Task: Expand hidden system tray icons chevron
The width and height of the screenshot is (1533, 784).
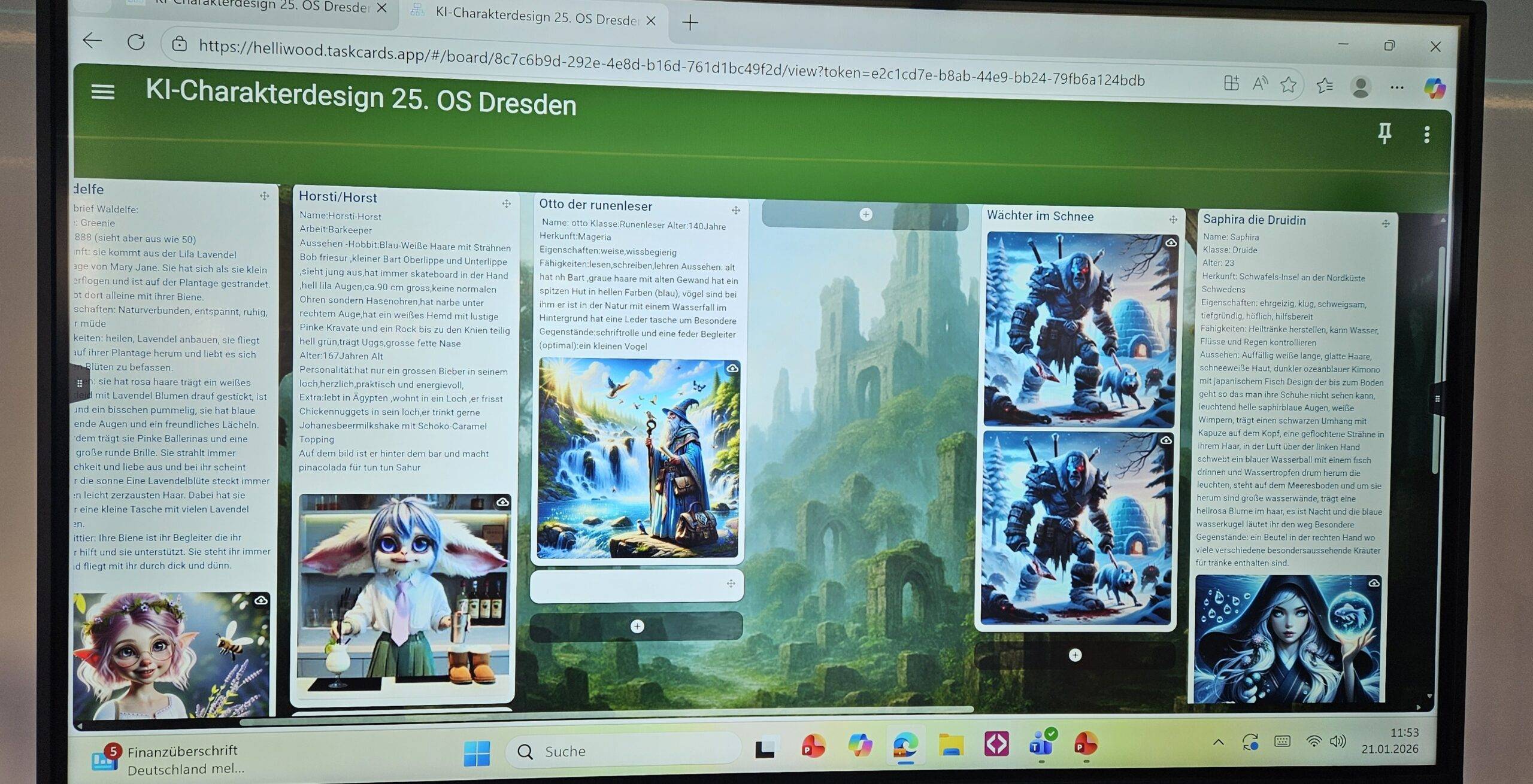Action: tap(1218, 743)
